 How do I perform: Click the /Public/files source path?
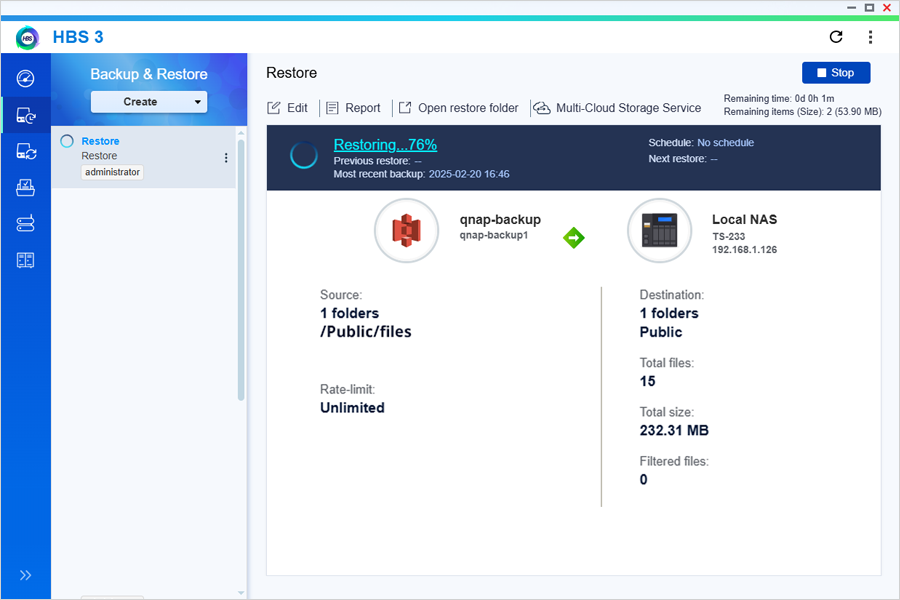(366, 332)
